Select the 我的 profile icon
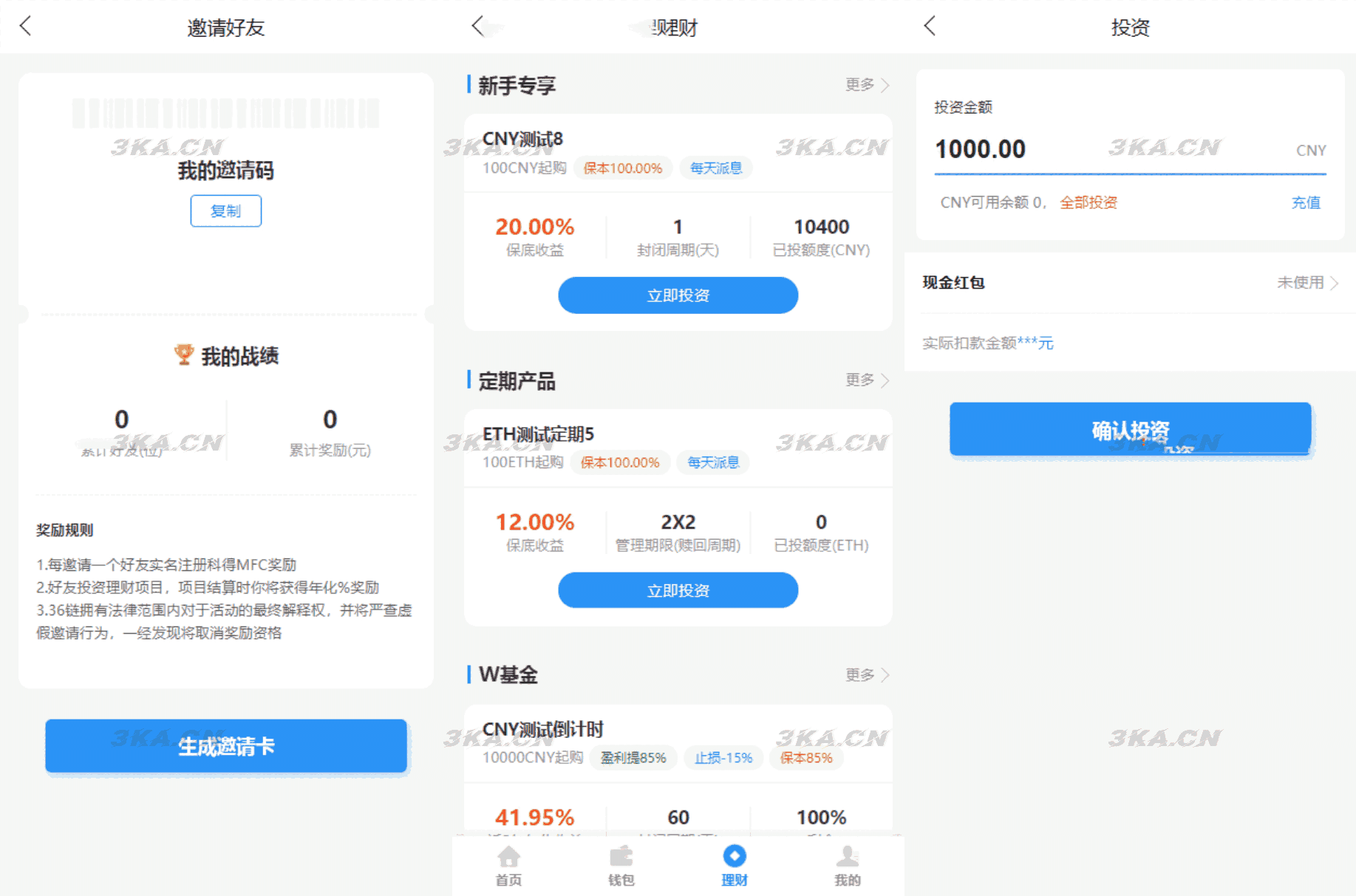This screenshot has height=896, width=1356. (847, 856)
